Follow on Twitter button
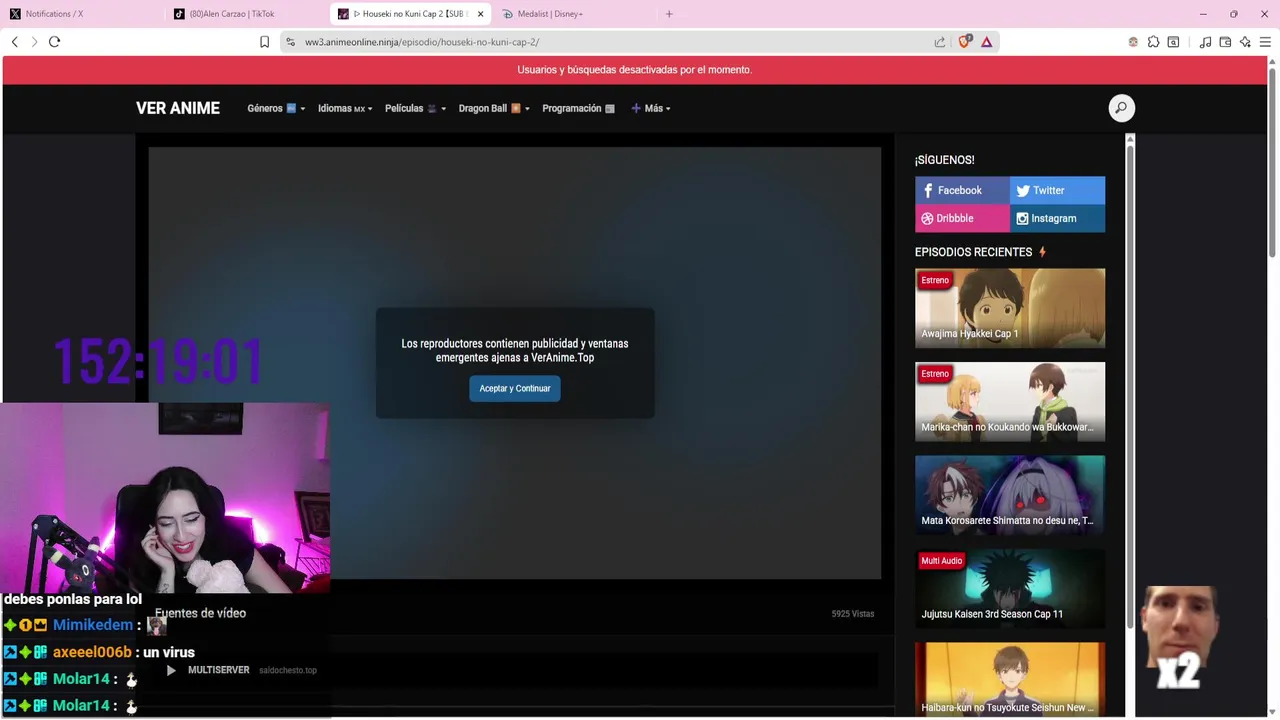Screen dimensions: 1280x720 click(1057, 190)
